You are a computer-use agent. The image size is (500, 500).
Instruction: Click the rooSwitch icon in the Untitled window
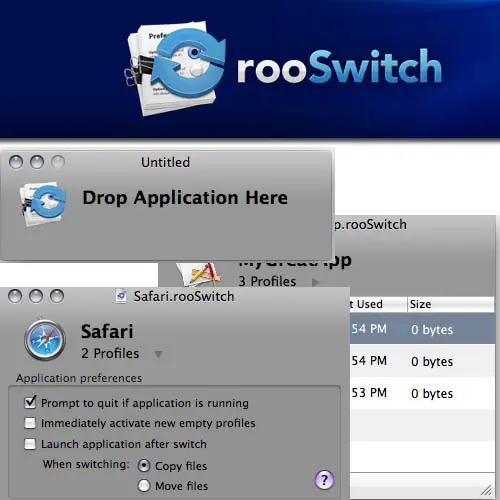tap(43, 204)
